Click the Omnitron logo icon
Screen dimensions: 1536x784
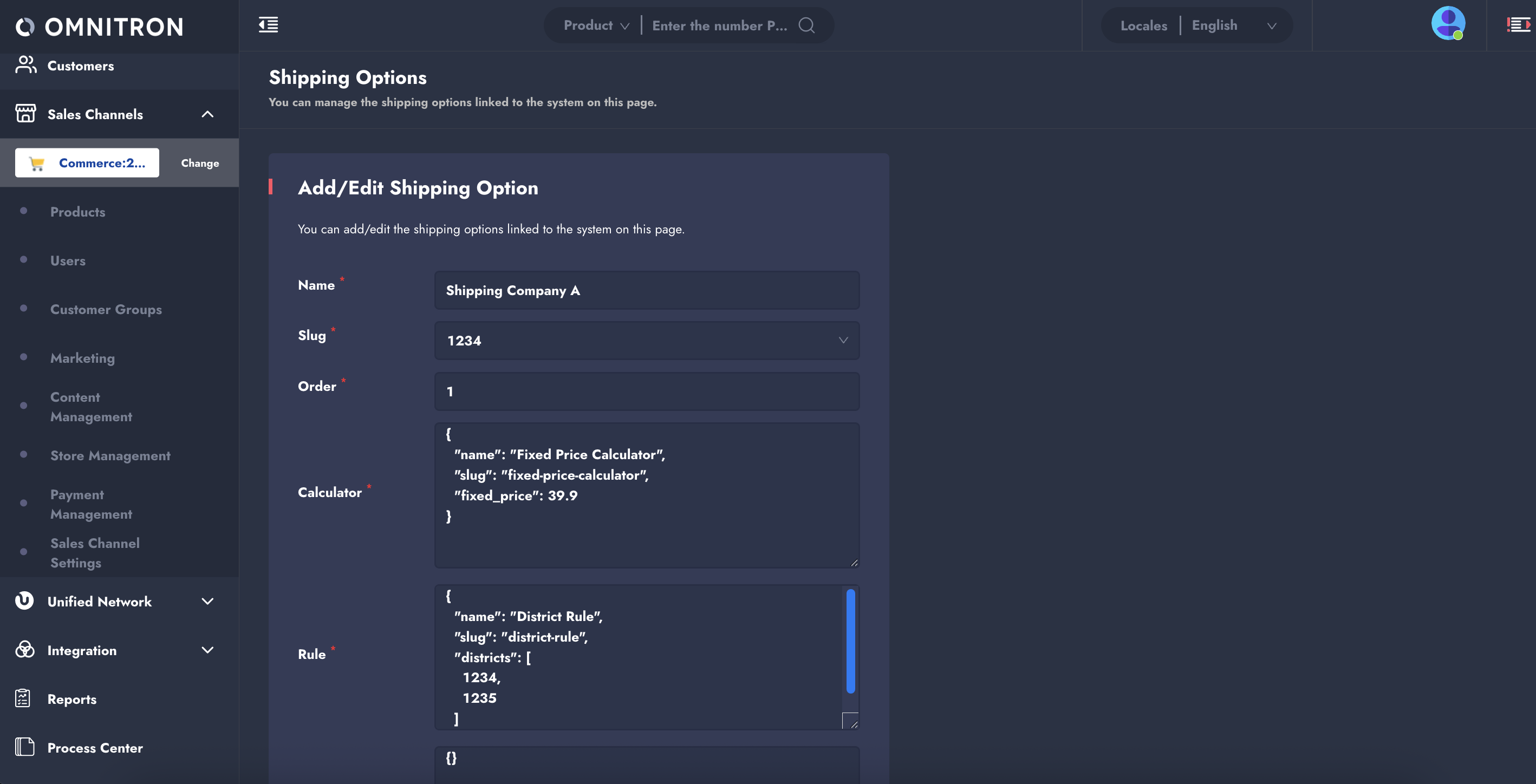[x=25, y=27]
